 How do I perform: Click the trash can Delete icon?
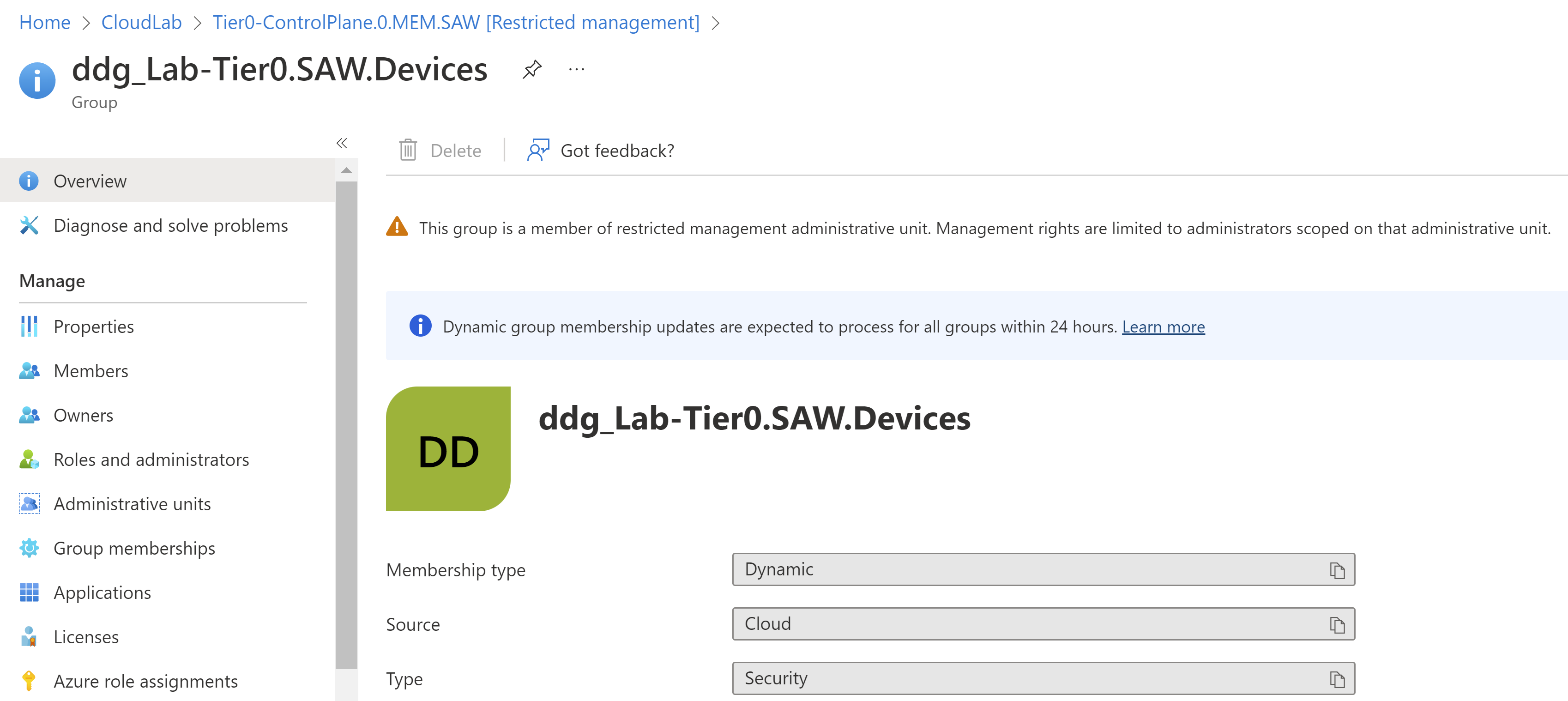408,151
